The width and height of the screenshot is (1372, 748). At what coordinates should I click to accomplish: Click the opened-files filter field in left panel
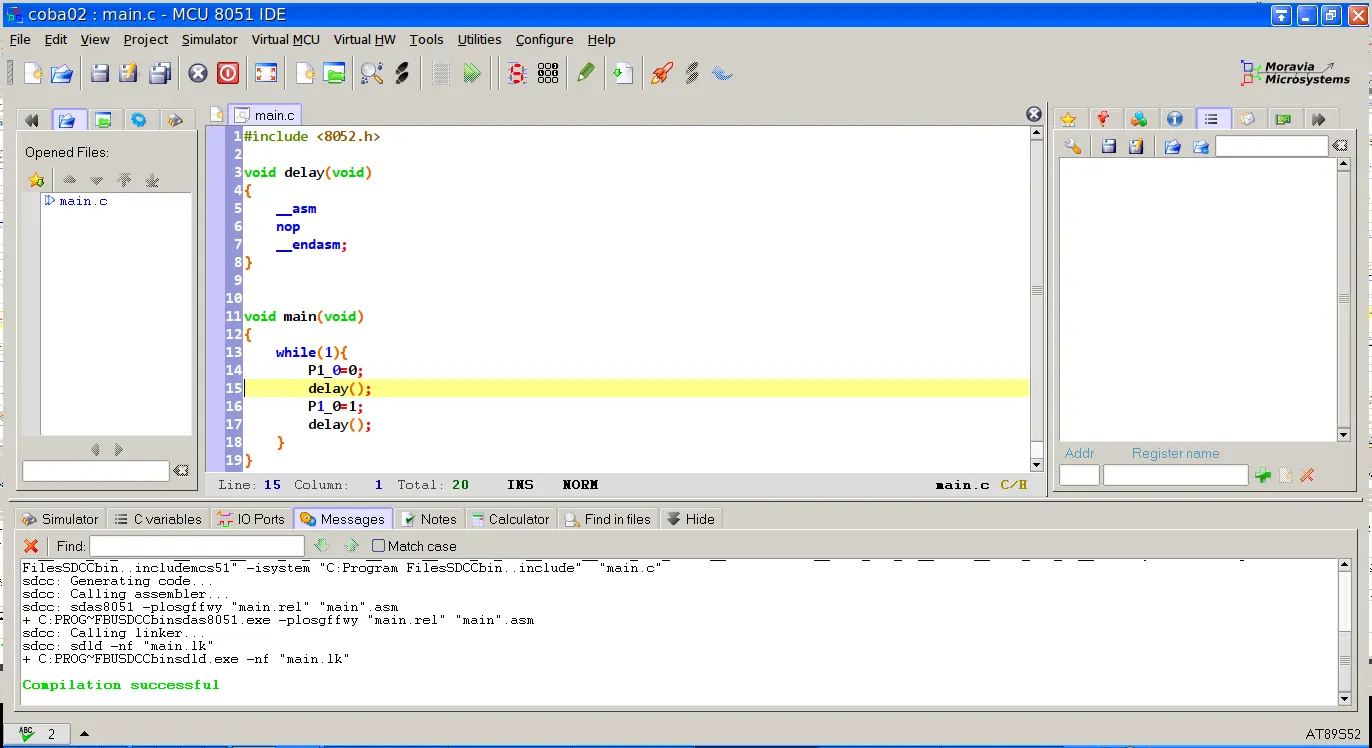96,471
